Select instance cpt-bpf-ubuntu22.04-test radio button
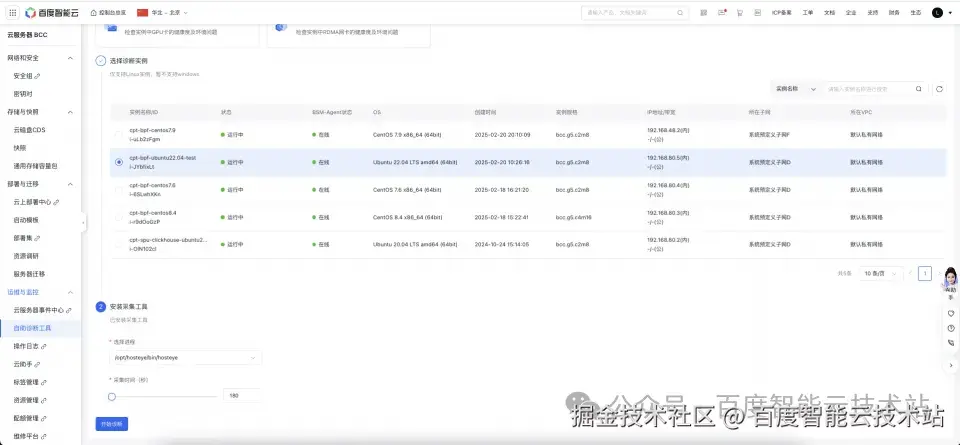 coord(119,162)
